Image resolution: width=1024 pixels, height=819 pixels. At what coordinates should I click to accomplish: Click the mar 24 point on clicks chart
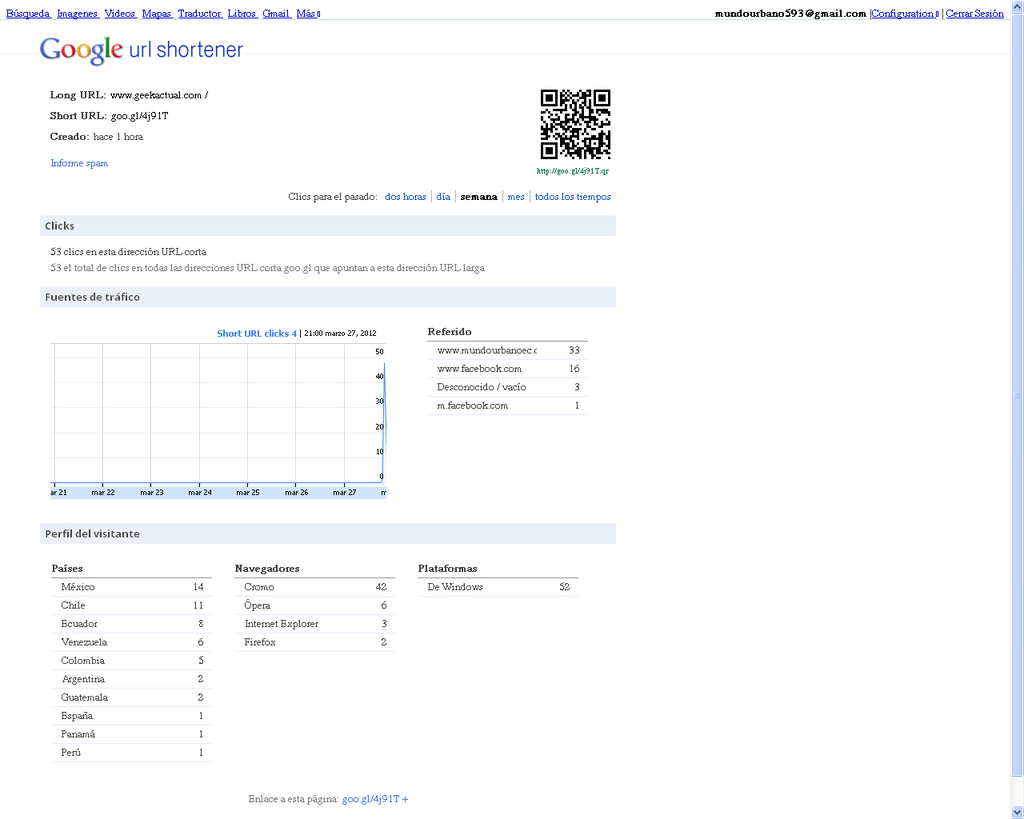(x=200, y=481)
